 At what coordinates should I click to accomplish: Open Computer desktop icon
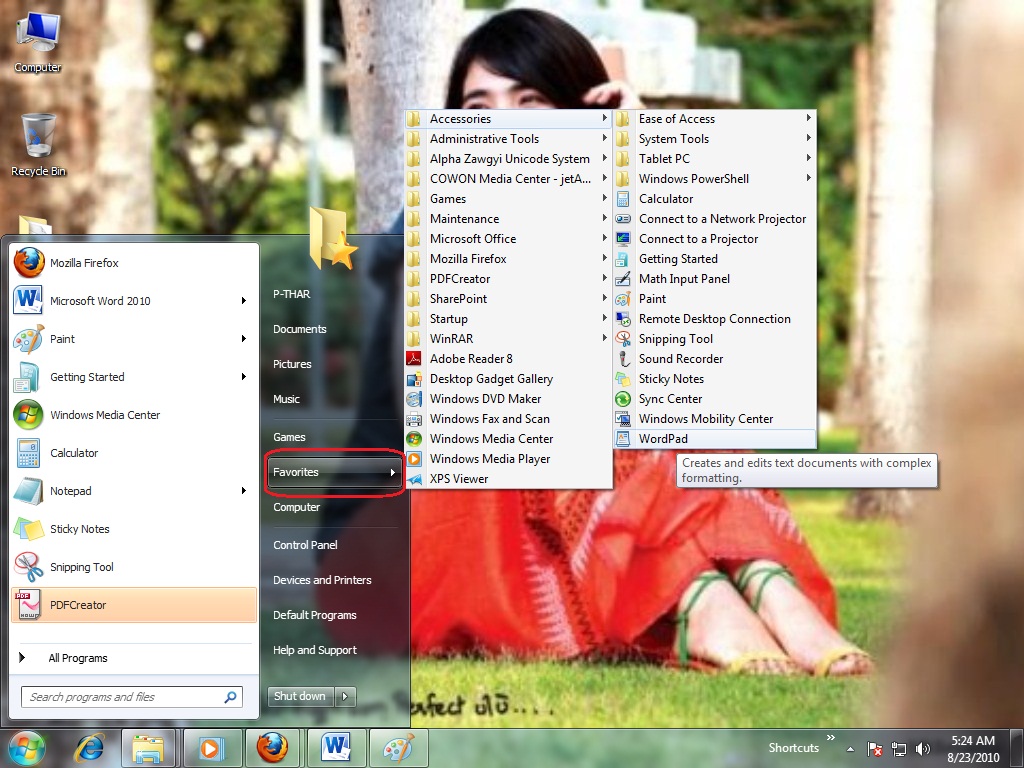(x=37, y=43)
